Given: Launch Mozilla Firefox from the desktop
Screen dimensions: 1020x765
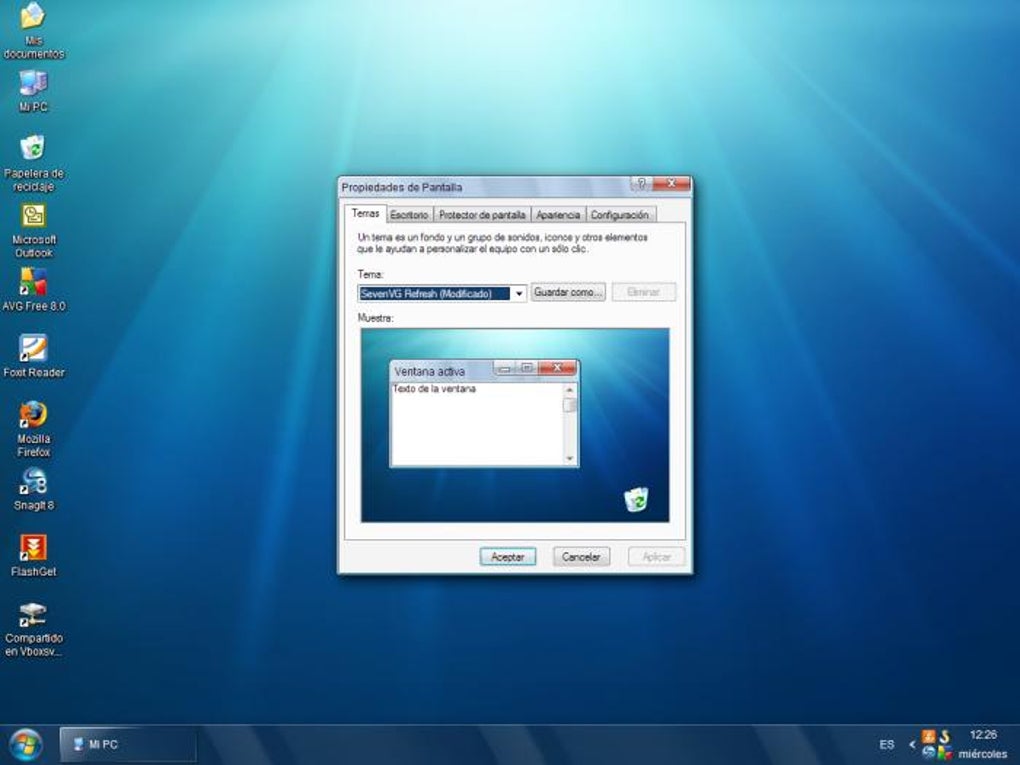Looking at the screenshot, I should point(33,429).
